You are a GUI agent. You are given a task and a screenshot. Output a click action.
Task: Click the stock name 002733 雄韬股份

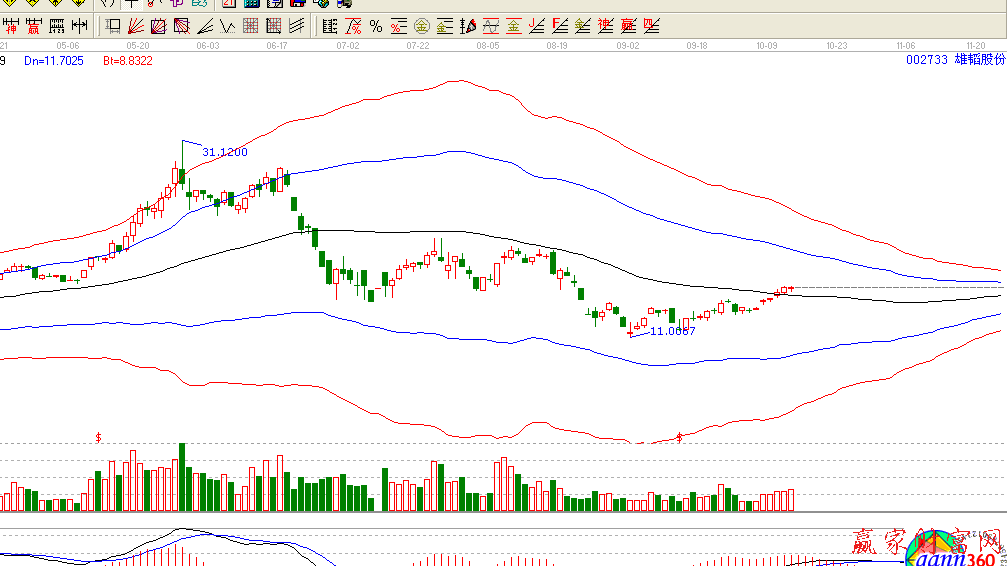pyautogui.click(x=954, y=60)
